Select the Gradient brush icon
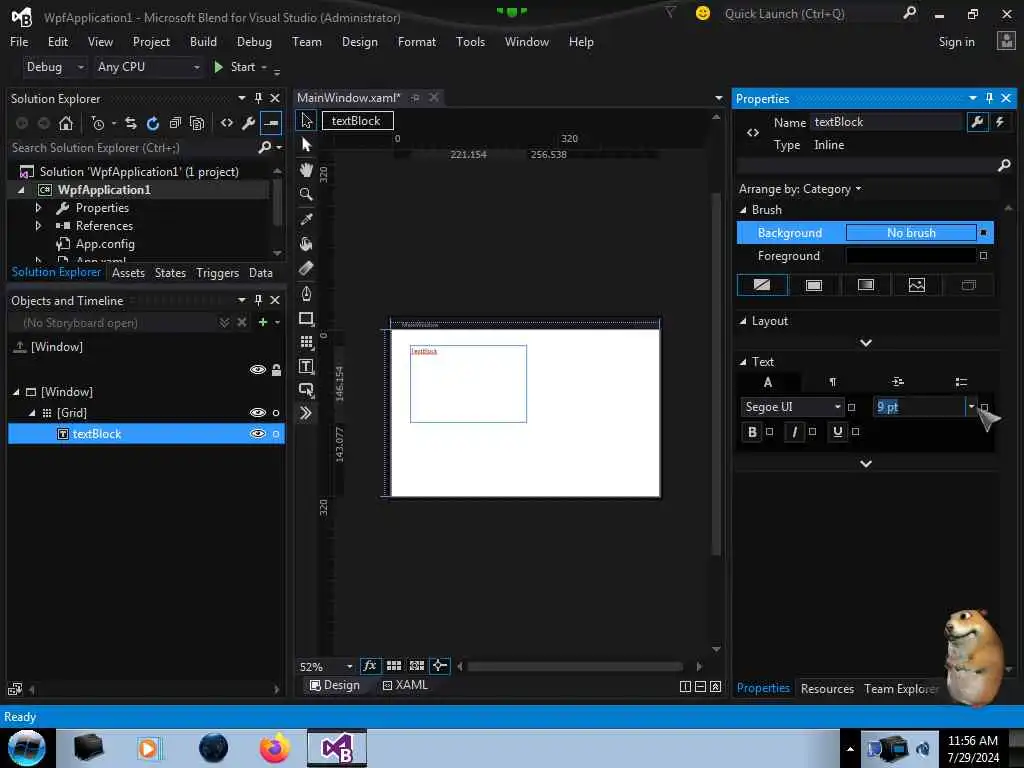The height and width of the screenshot is (768, 1024). coord(865,285)
